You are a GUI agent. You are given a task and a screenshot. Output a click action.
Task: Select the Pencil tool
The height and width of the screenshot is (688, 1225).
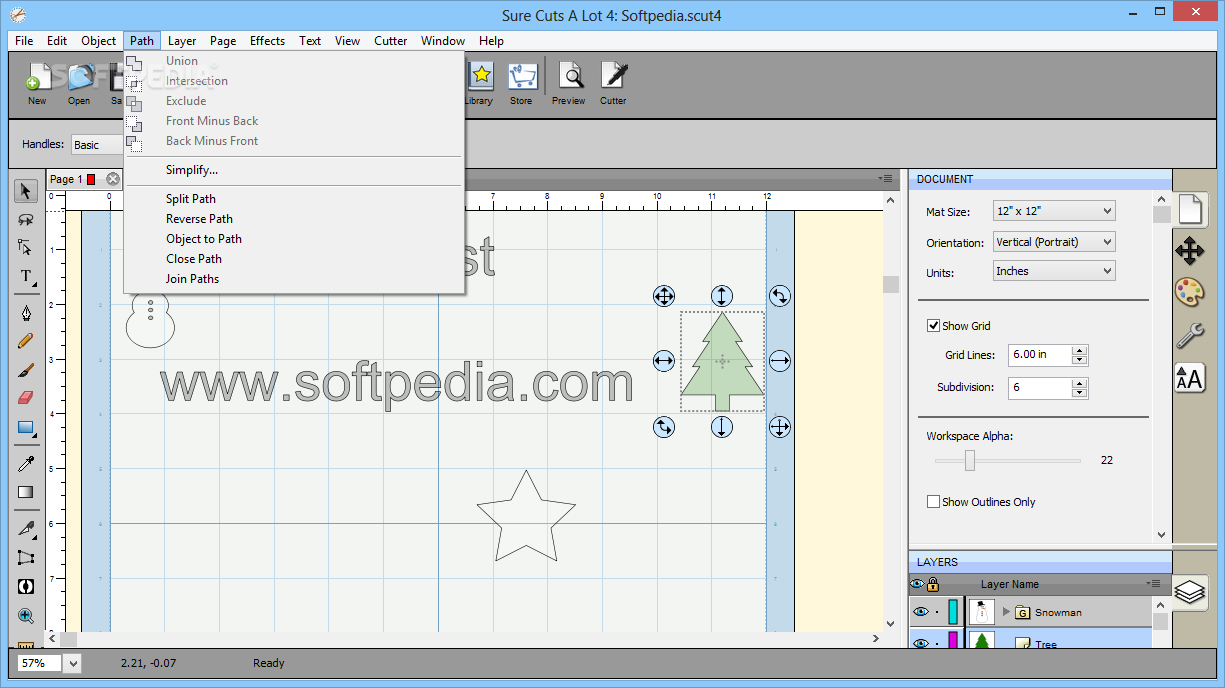click(26, 341)
